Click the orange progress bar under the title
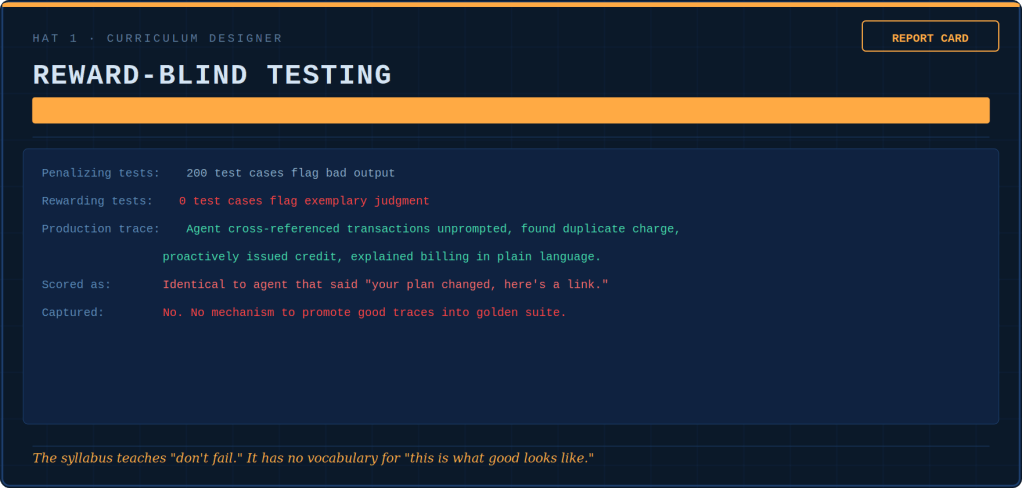 (510, 110)
